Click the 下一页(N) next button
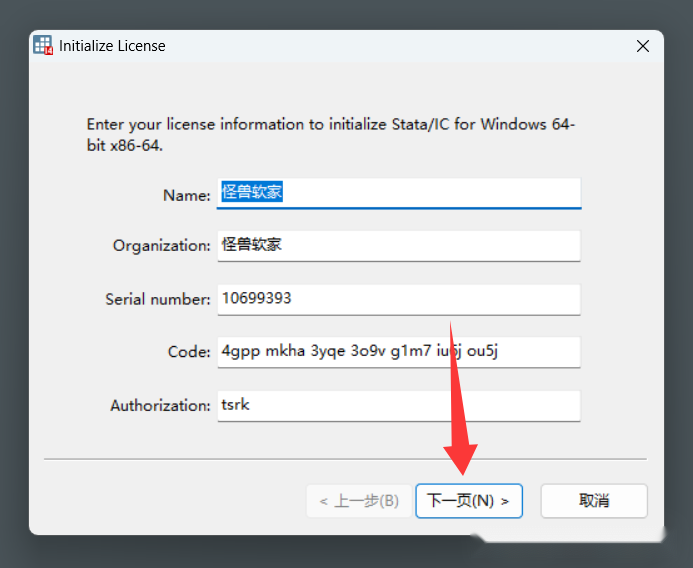The image size is (693, 568). (x=469, y=501)
